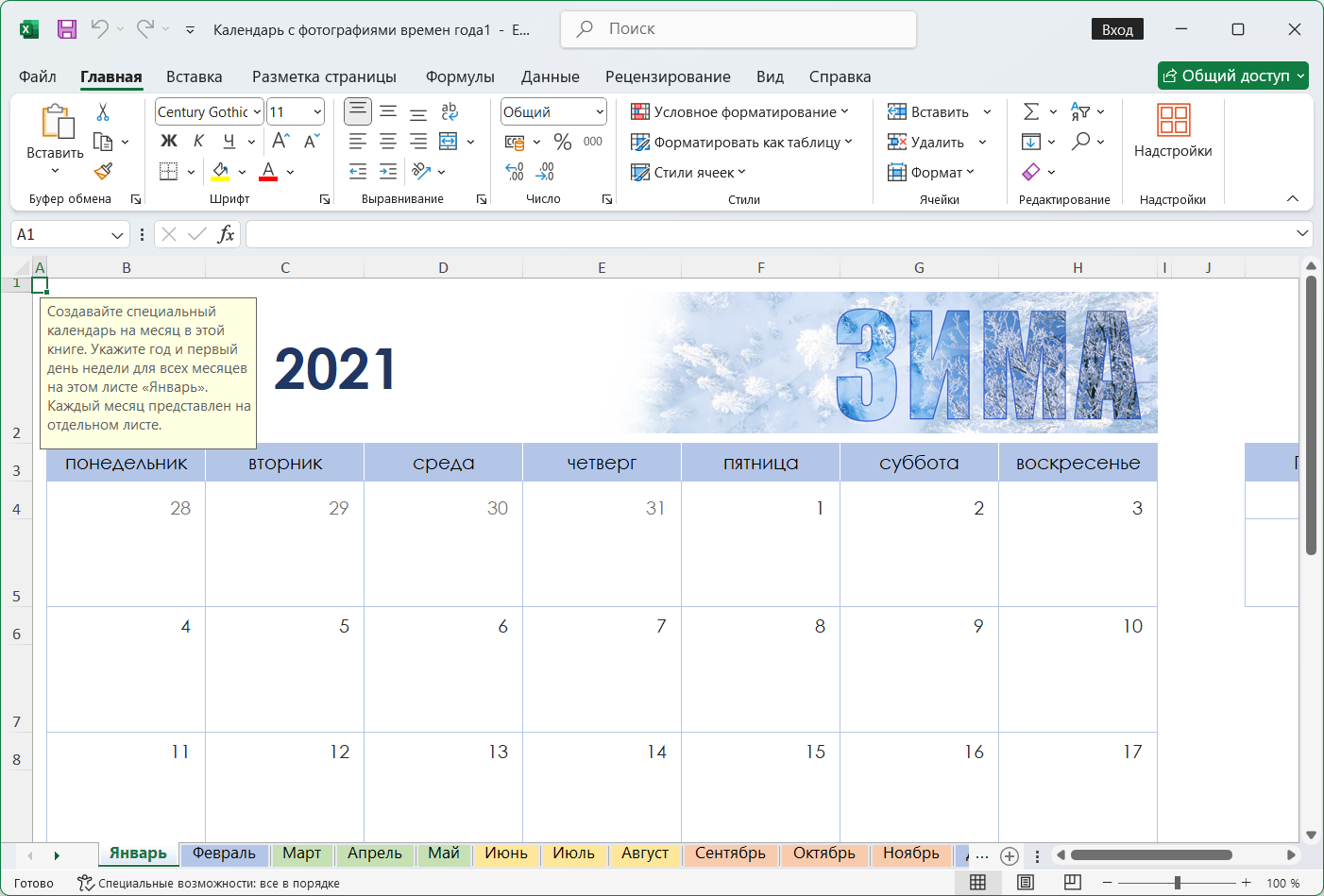The width and height of the screenshot is (1324, 896).
Task: Click the Increase decimal icon
Action: 515,171
